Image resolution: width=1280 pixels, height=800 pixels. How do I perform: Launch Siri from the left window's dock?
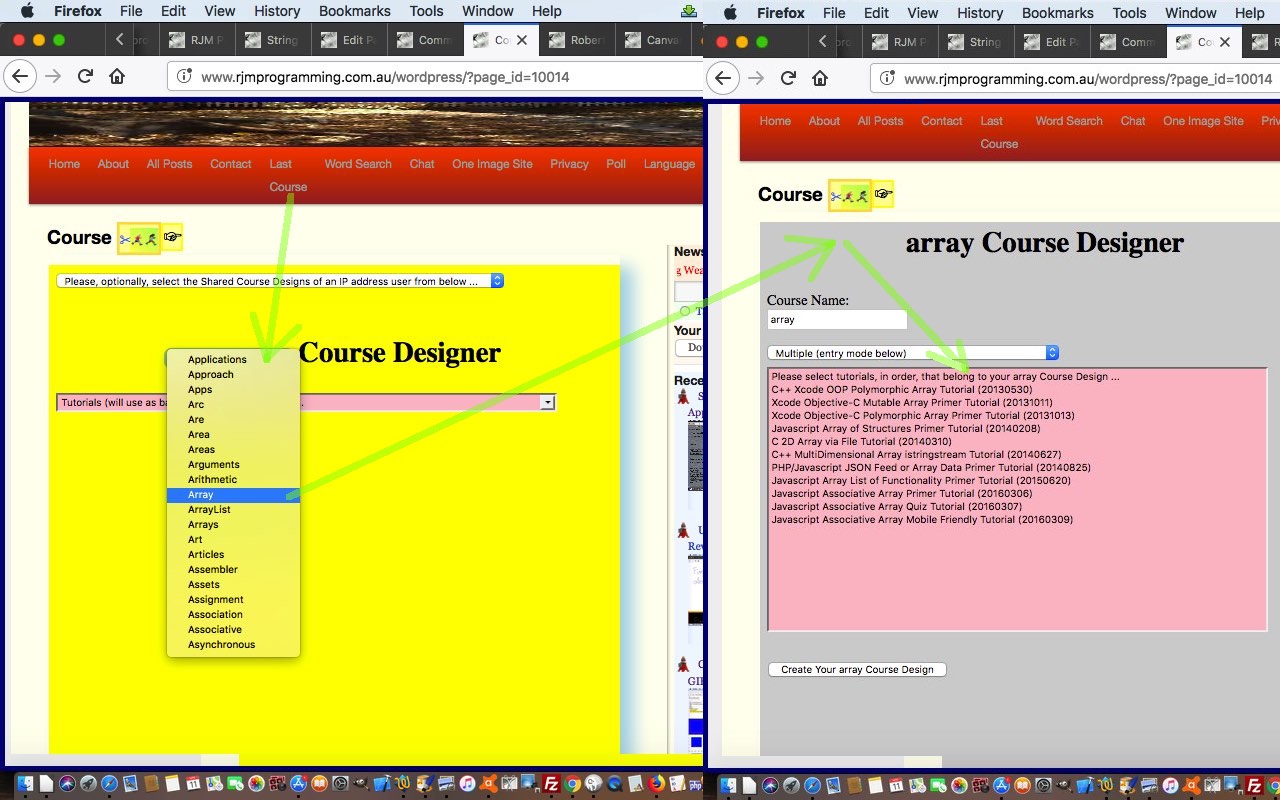click(x=67, y=784)
